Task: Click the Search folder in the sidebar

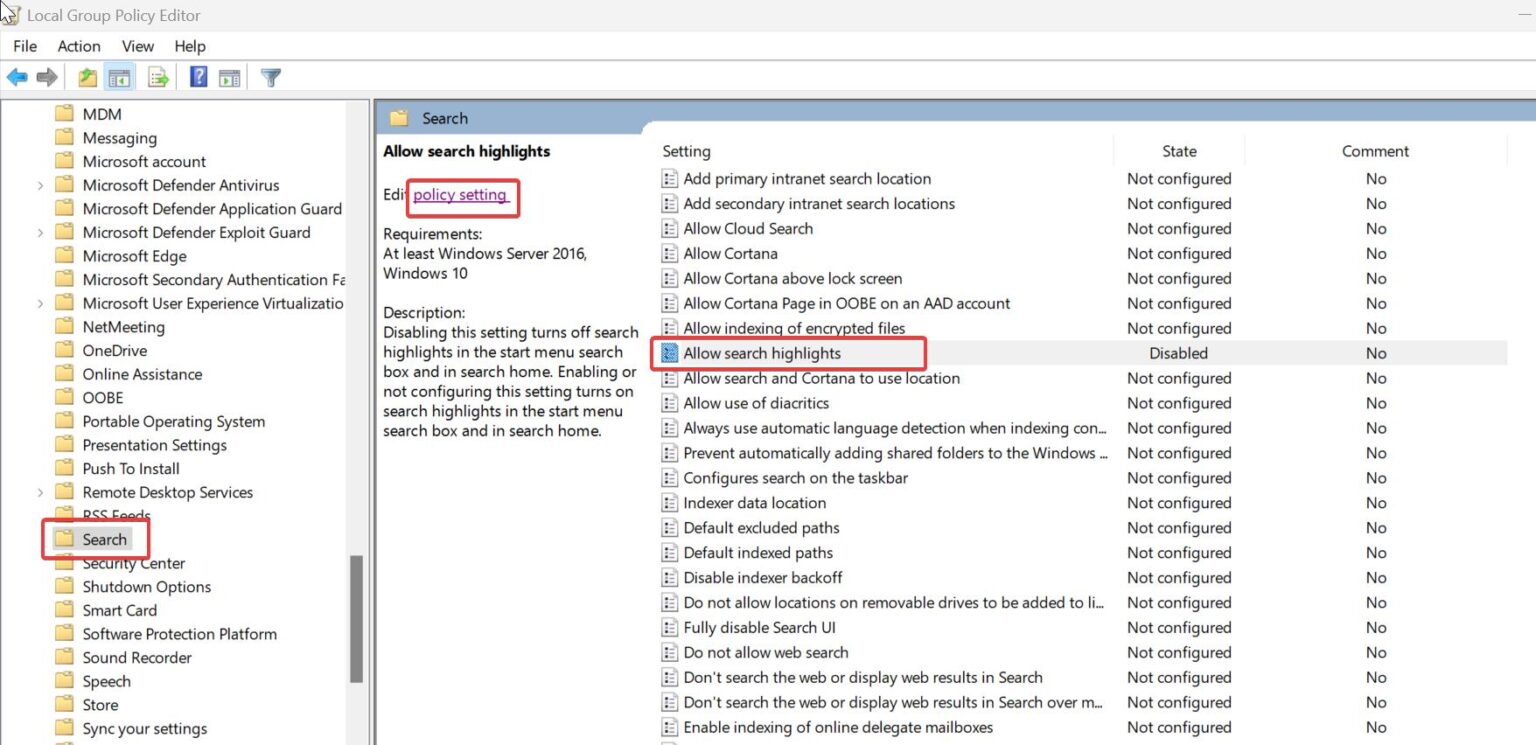Action: 104,539
